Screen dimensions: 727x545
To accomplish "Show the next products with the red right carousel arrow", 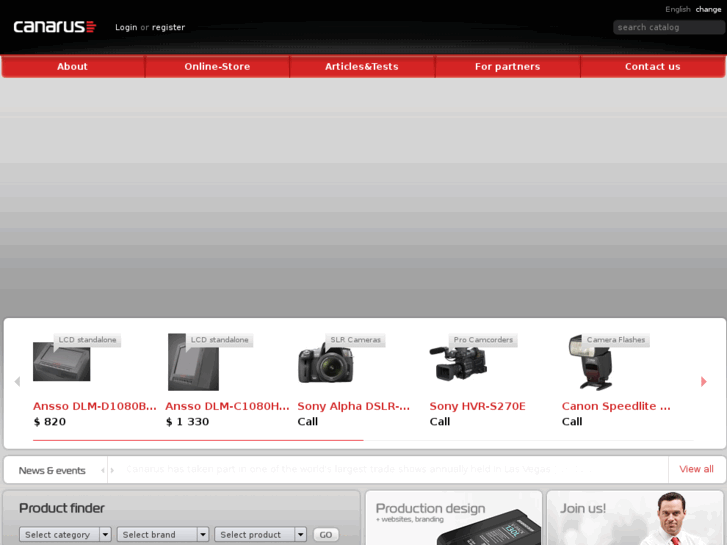I will click(x=703, y=381).
